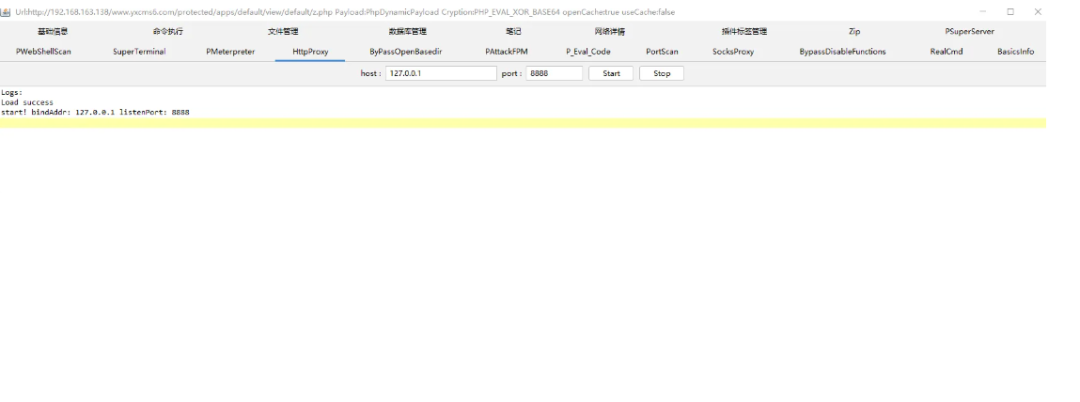Open the PSuperServer tab
This screenshot has height=402, width=1080.
(x=969, y=32)
